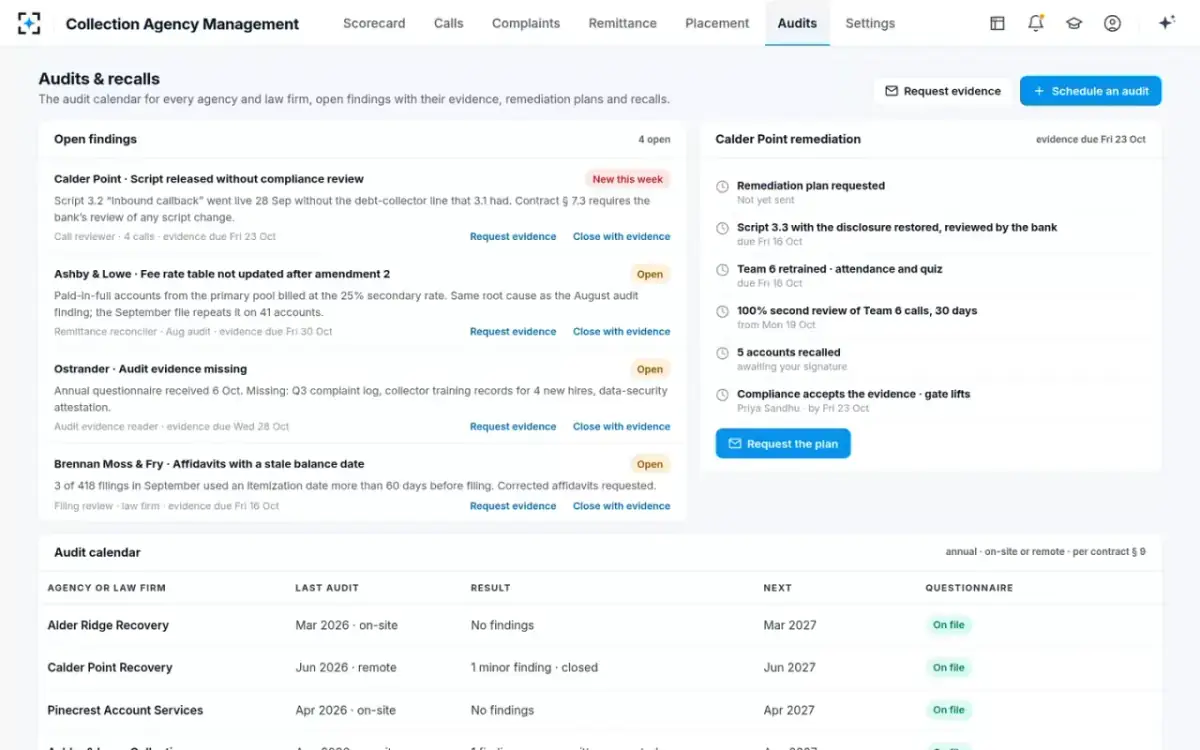
Task: Click the app logo icon
Action: tap(30, 23)
